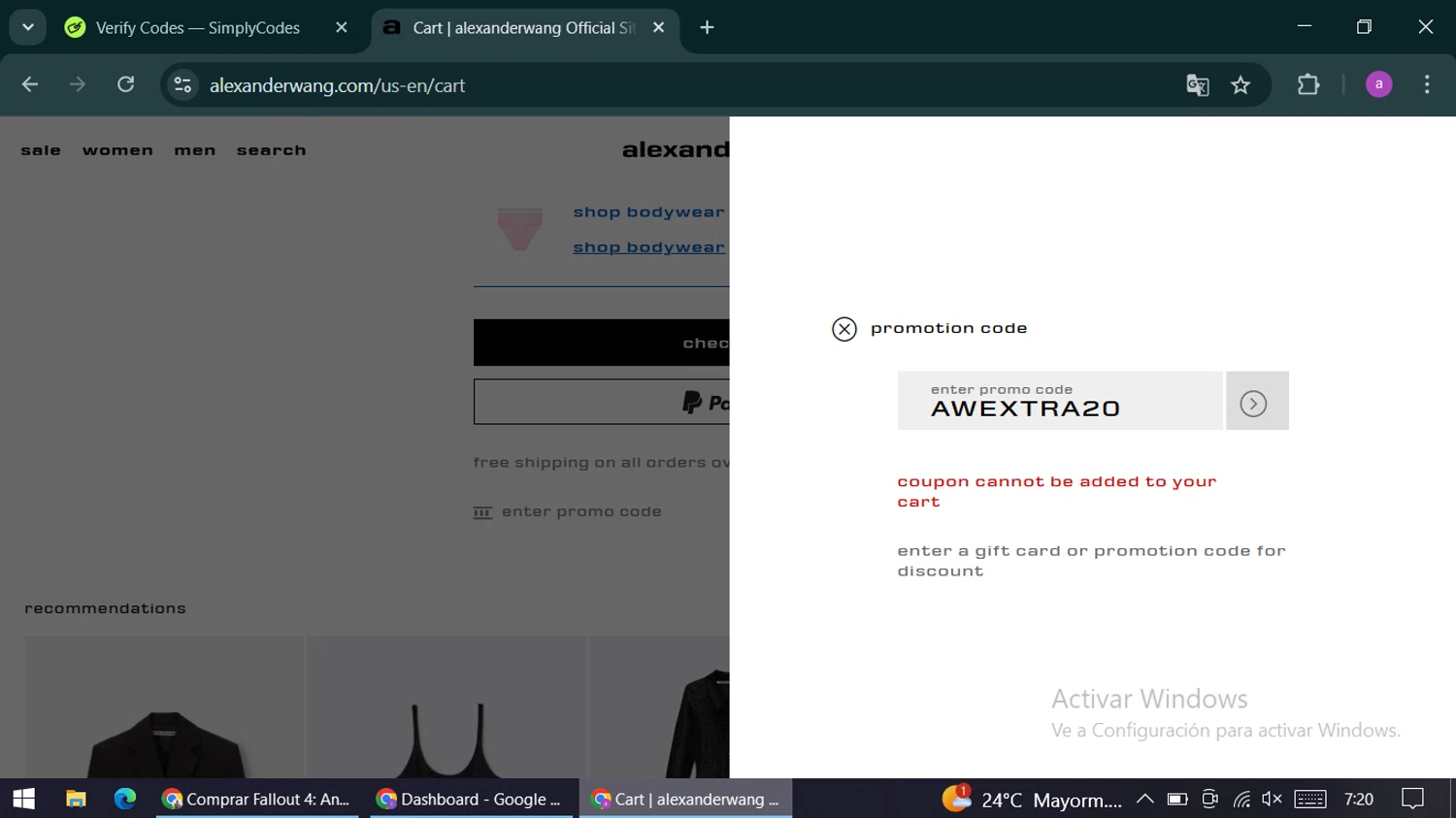Open the black blazer recommendation
Viewport: 1456px width, 818px height.
coord(165,706)
